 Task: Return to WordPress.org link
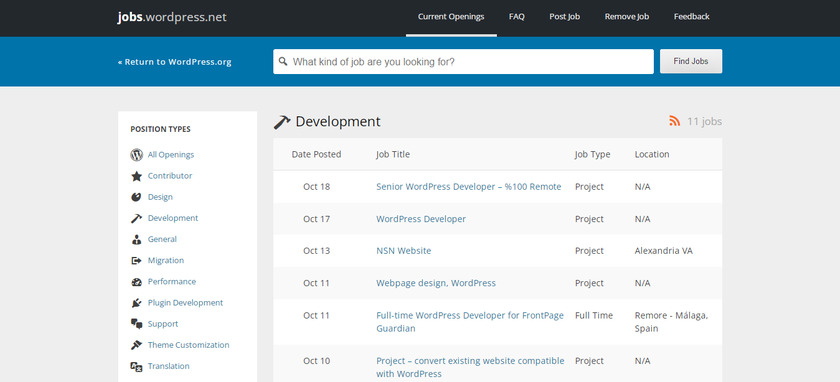click(x=175, y=62)
